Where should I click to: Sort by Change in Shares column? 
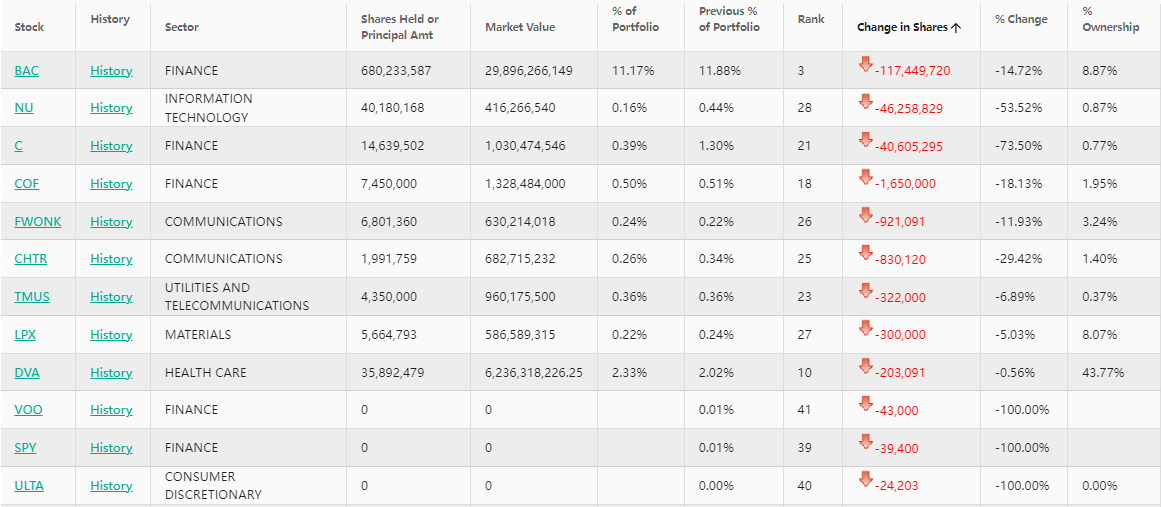(908, 27)
